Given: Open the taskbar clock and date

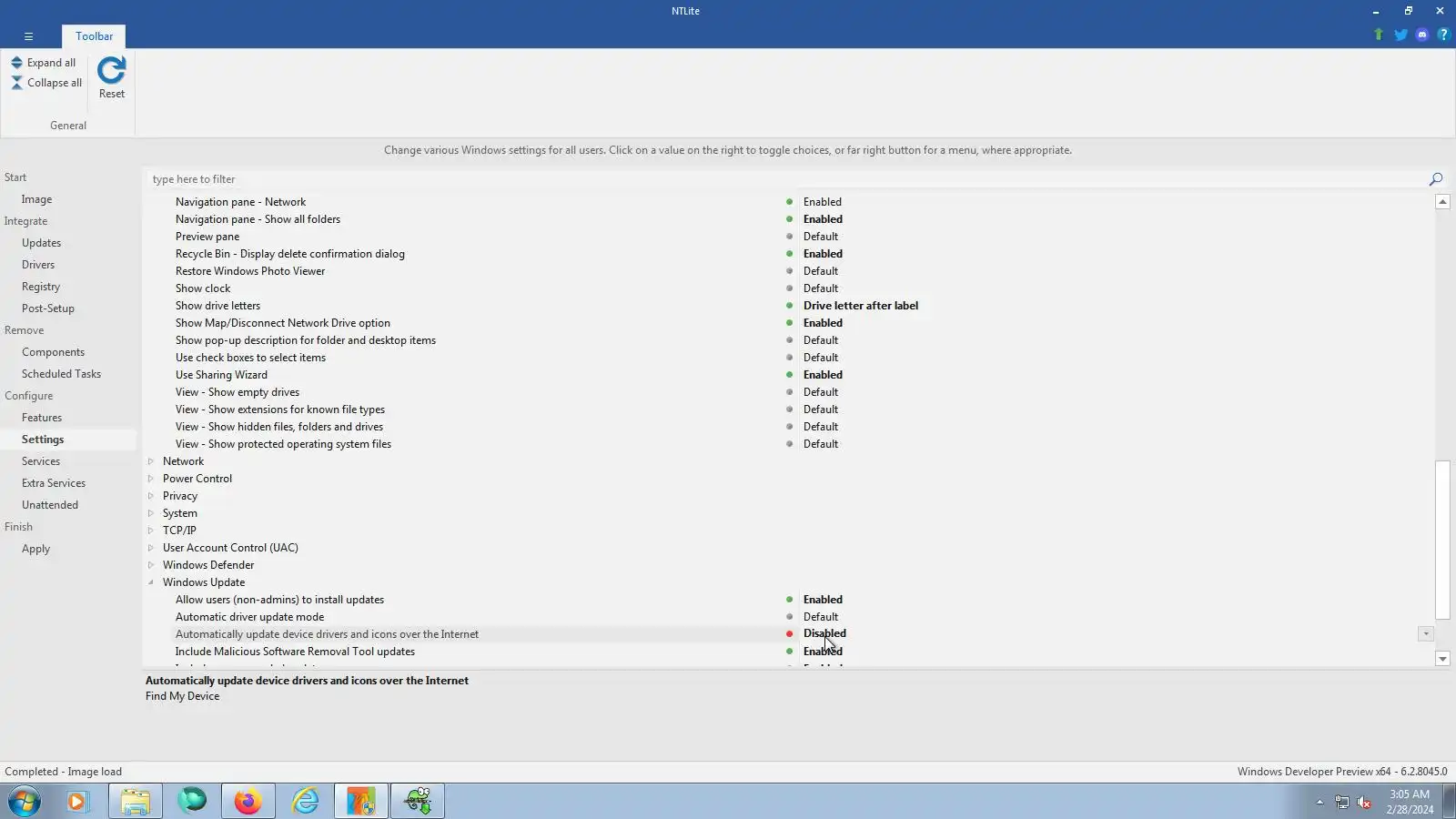Looking at the screenshot, I should pyautogui.click(x=1410, y=802).
